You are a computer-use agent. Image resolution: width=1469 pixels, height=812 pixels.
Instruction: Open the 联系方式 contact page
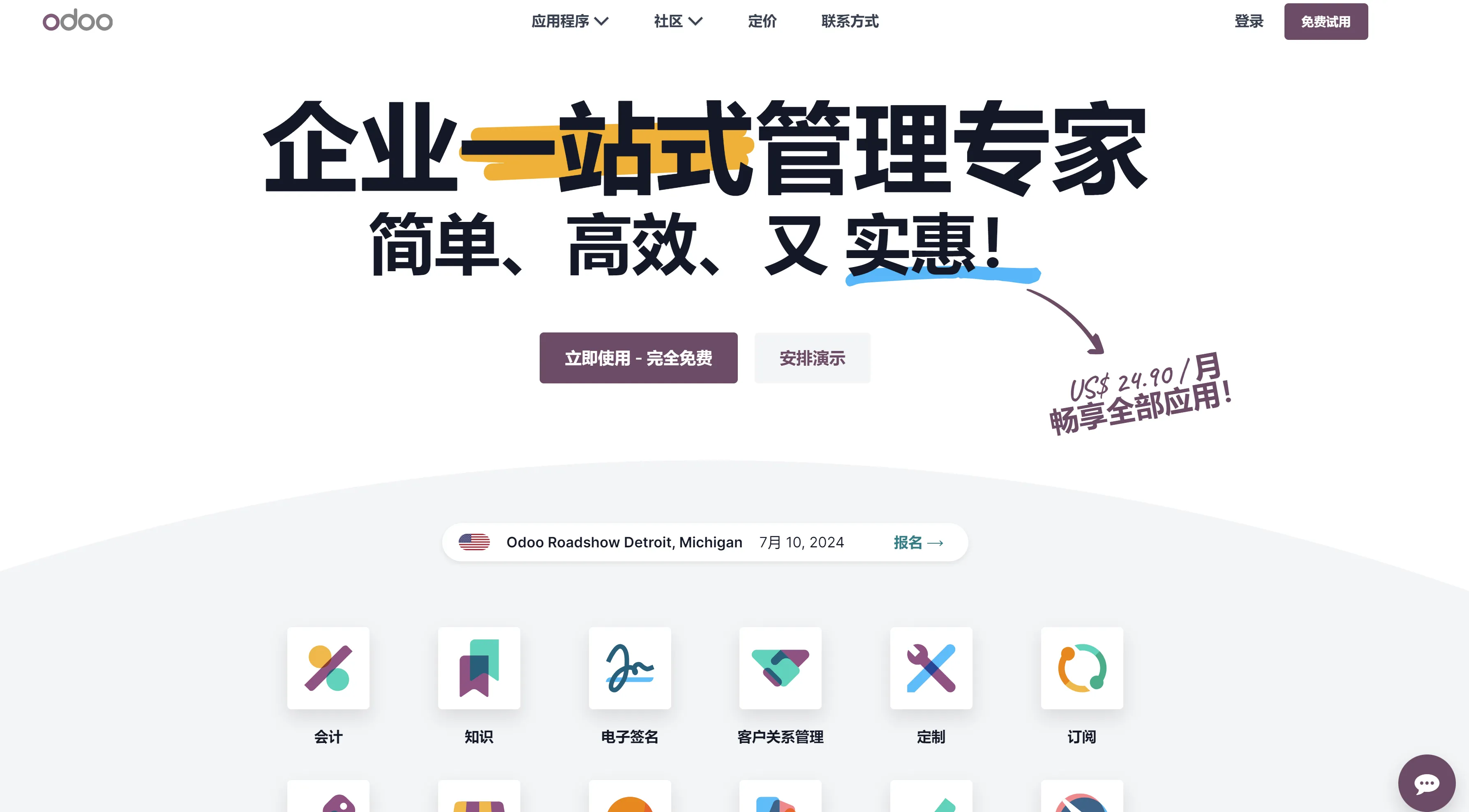pyautogui.click(x=850, y=21)
